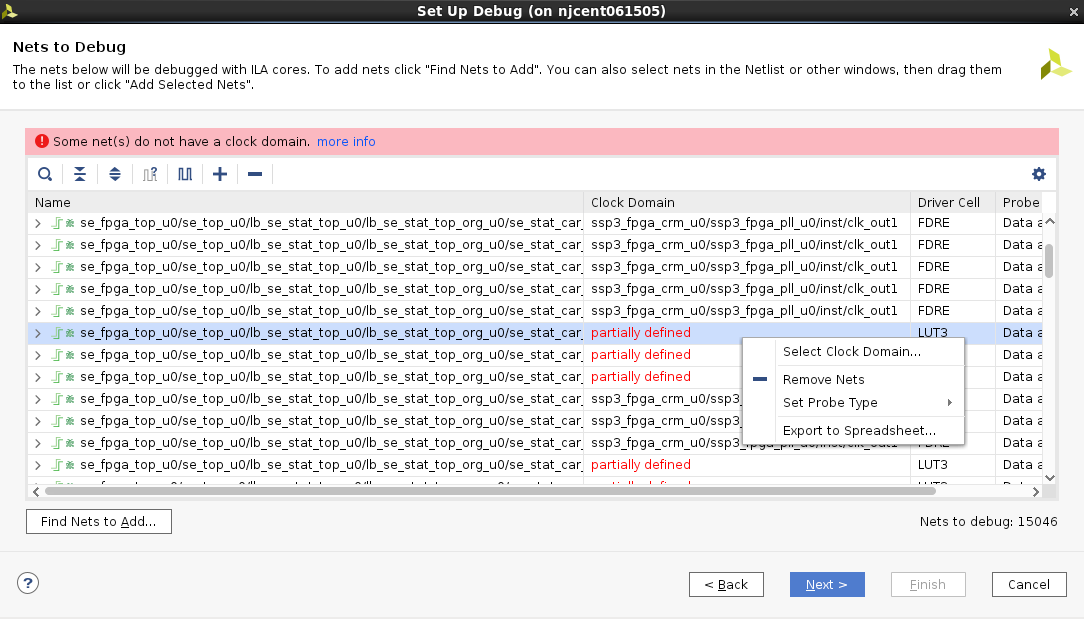
Task: Click the waveform question-mark toolbar icon
Action: point(150,174)
